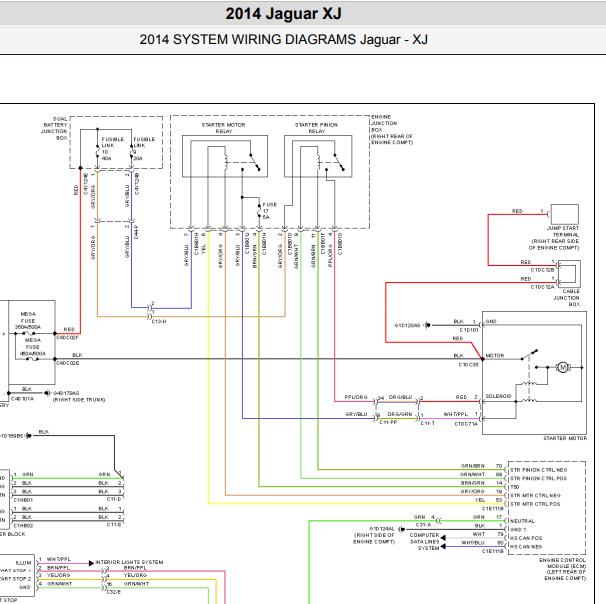Select the "NEUTRAL" ECM pin label
606x604 pixels.
522,521
